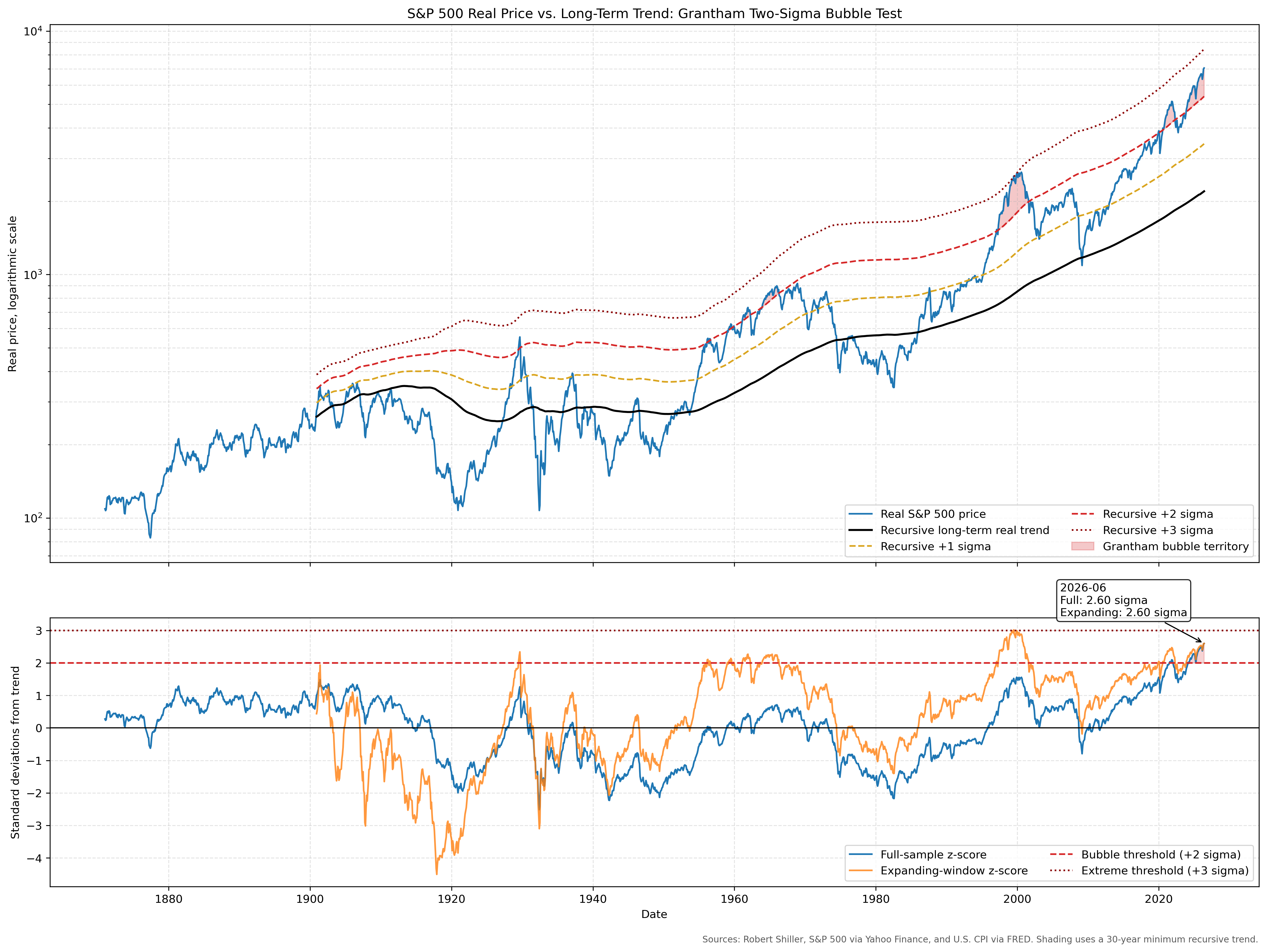
Task: Click the 1960 x-axis tick label
Action: coord(734,899)
